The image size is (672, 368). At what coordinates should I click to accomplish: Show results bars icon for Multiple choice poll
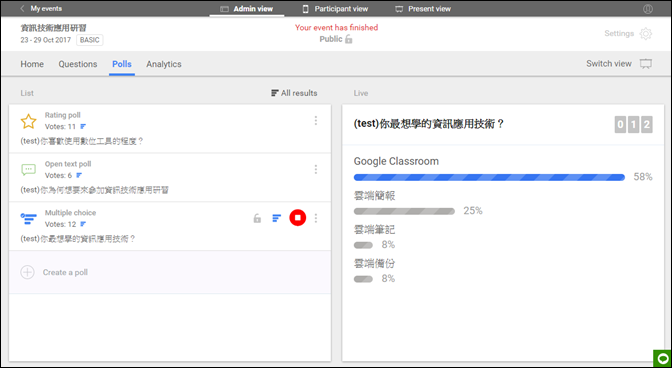pos(277,218)
